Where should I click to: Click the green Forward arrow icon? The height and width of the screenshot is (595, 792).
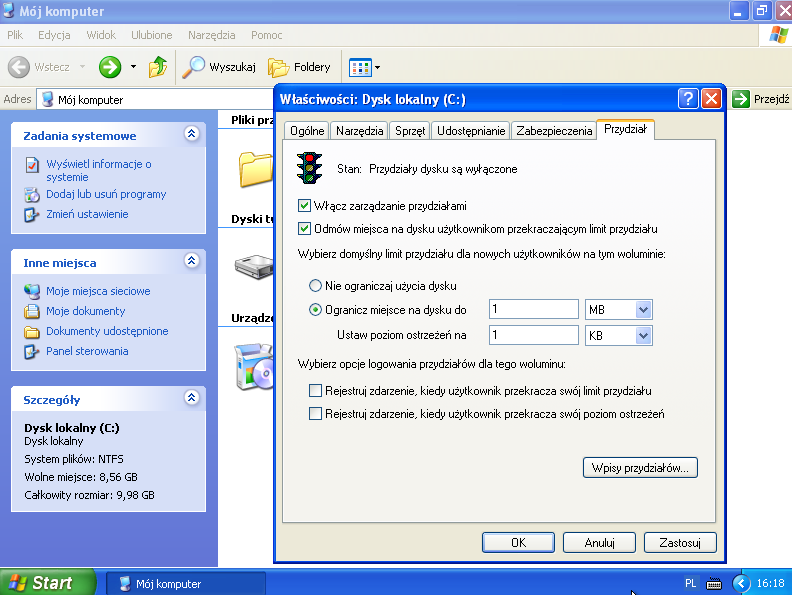(x=110, y=67)
